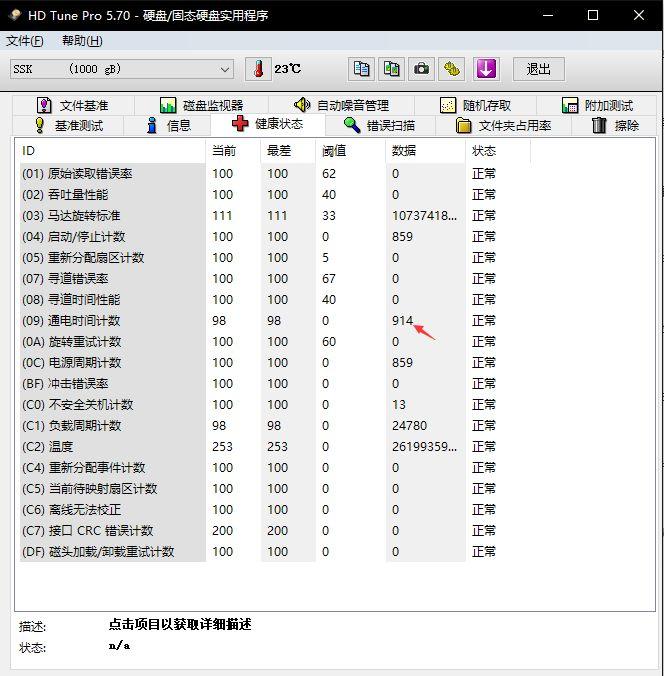
Task: Select the (08) 寻道时间性能 row
Action: tap(275, 300)
